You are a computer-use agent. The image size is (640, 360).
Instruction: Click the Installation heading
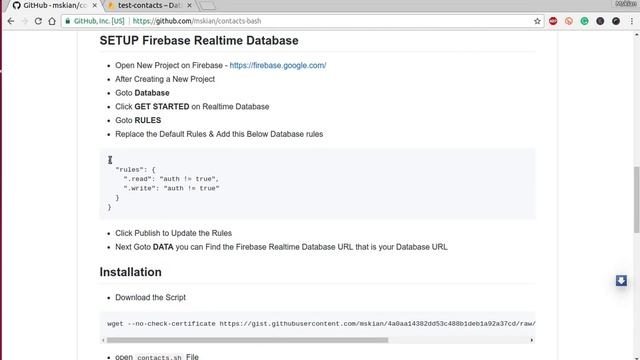click(131, 272)
